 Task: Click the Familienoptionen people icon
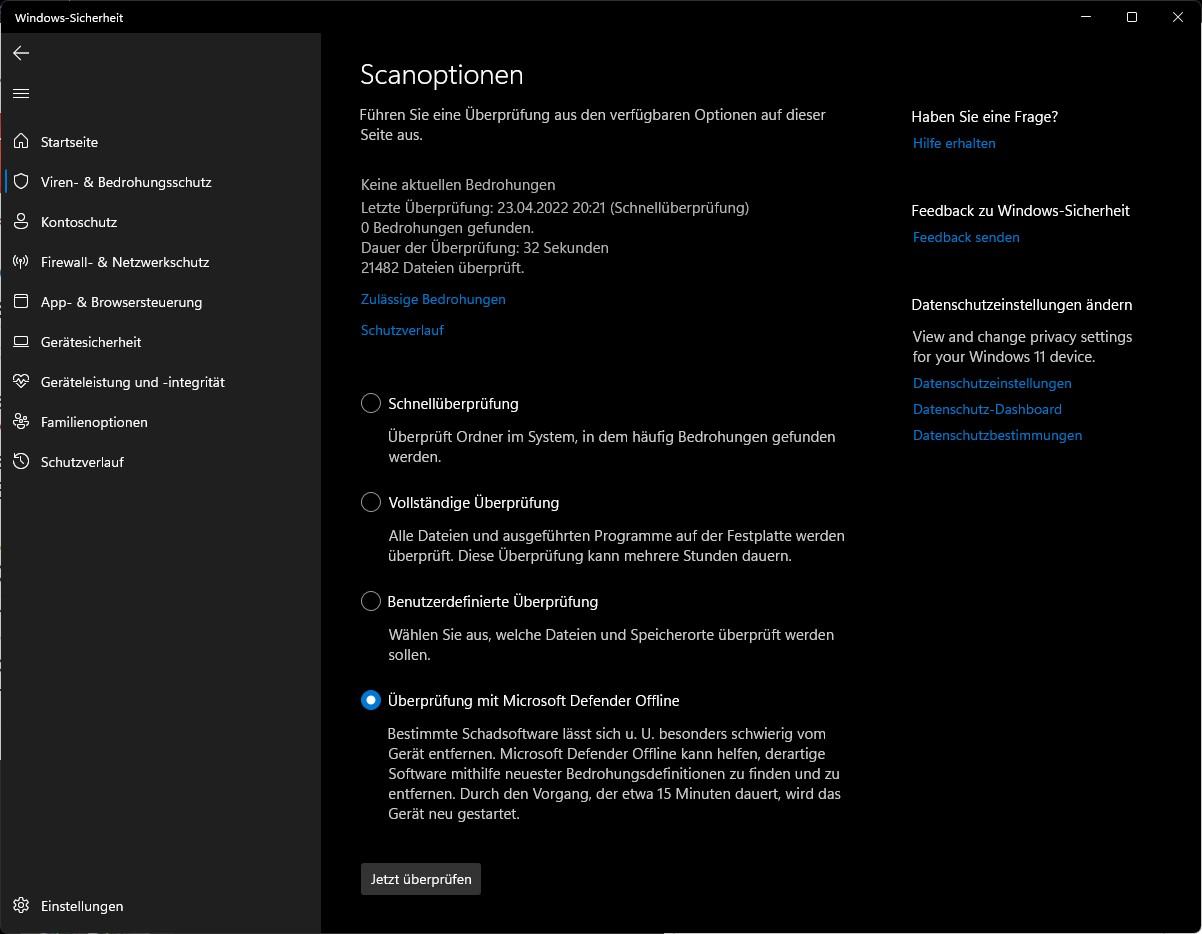21,422
